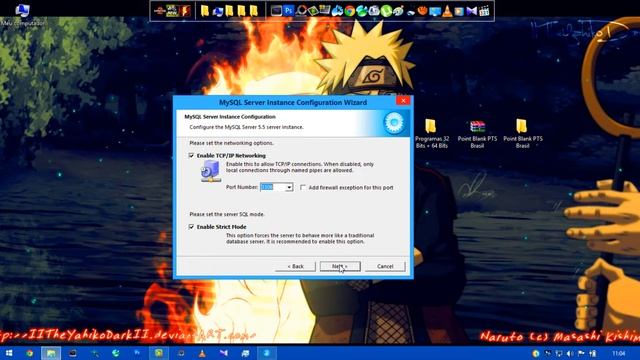
Task: Switch to MySQL wizard taskbar item
Action: click(x=266, y=353)
